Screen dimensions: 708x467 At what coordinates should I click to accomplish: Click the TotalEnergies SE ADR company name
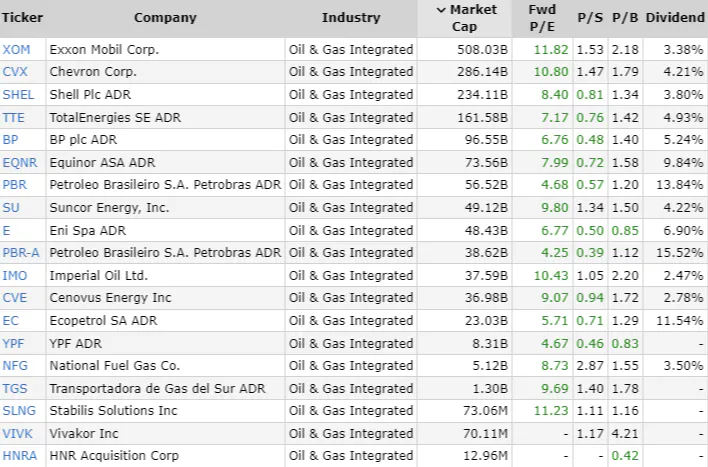click(115, 117)
